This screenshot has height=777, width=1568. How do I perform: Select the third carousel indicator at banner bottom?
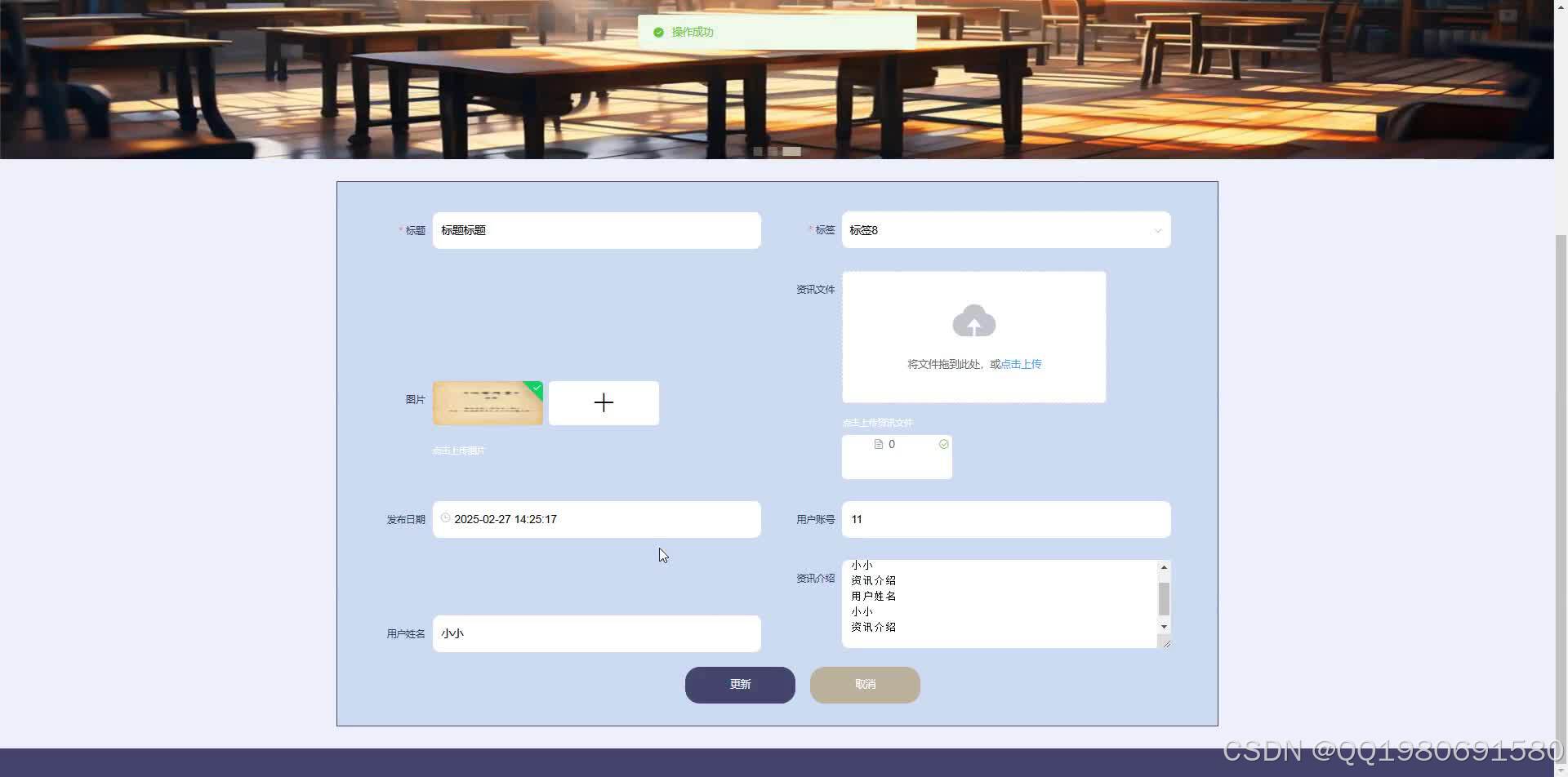tap(791, 151)
